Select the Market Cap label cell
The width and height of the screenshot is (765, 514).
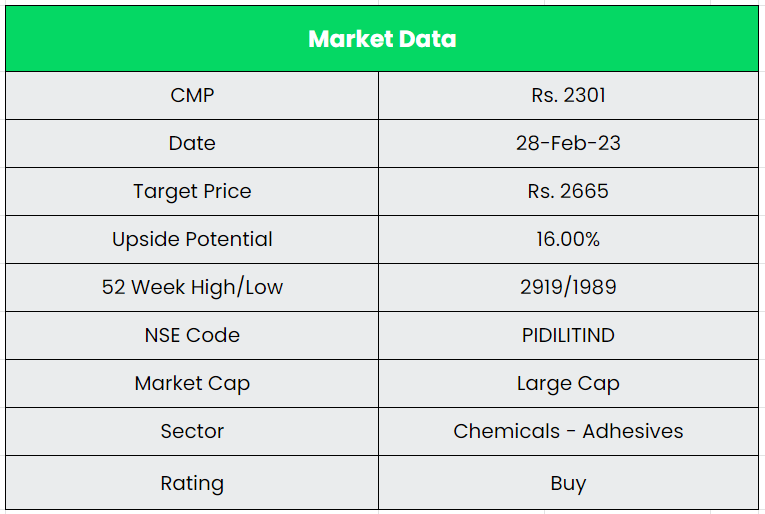192,383
